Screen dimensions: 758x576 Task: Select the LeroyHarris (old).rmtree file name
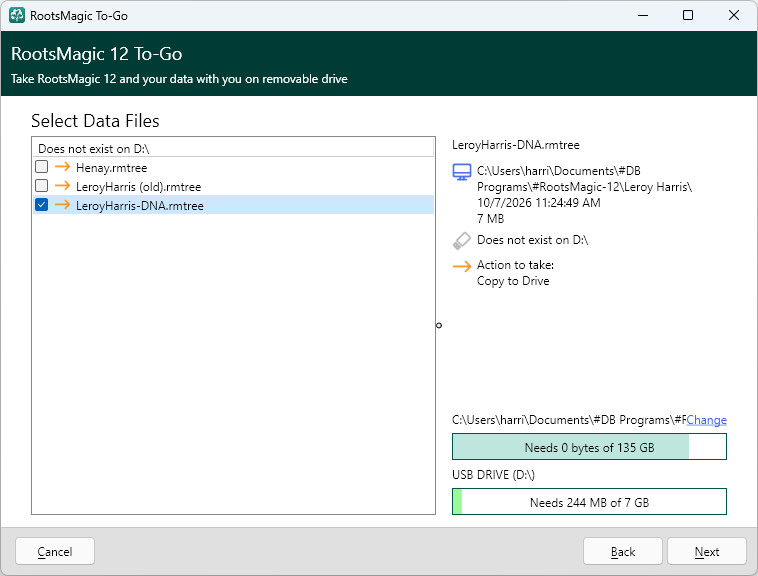(x=138, y=187)
